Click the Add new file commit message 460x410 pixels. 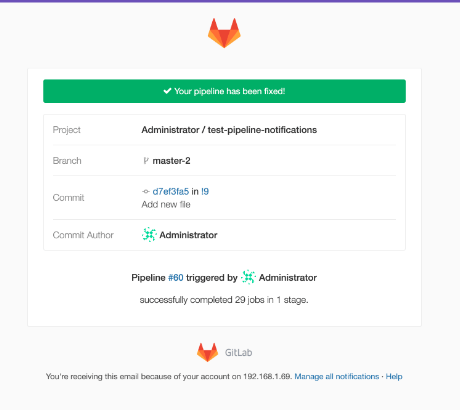coord(166,204)
